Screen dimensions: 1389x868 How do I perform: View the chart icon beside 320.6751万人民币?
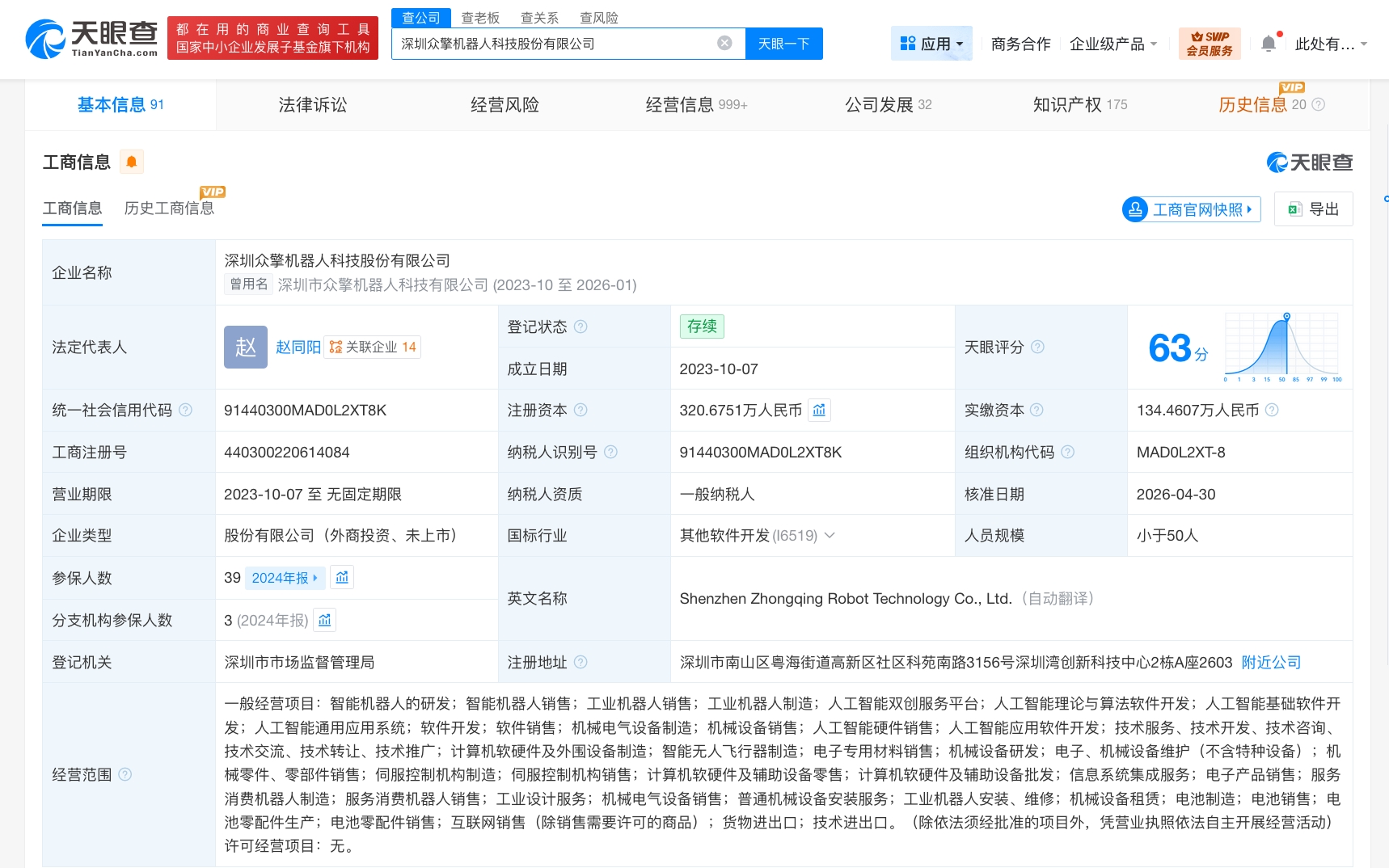819,410
